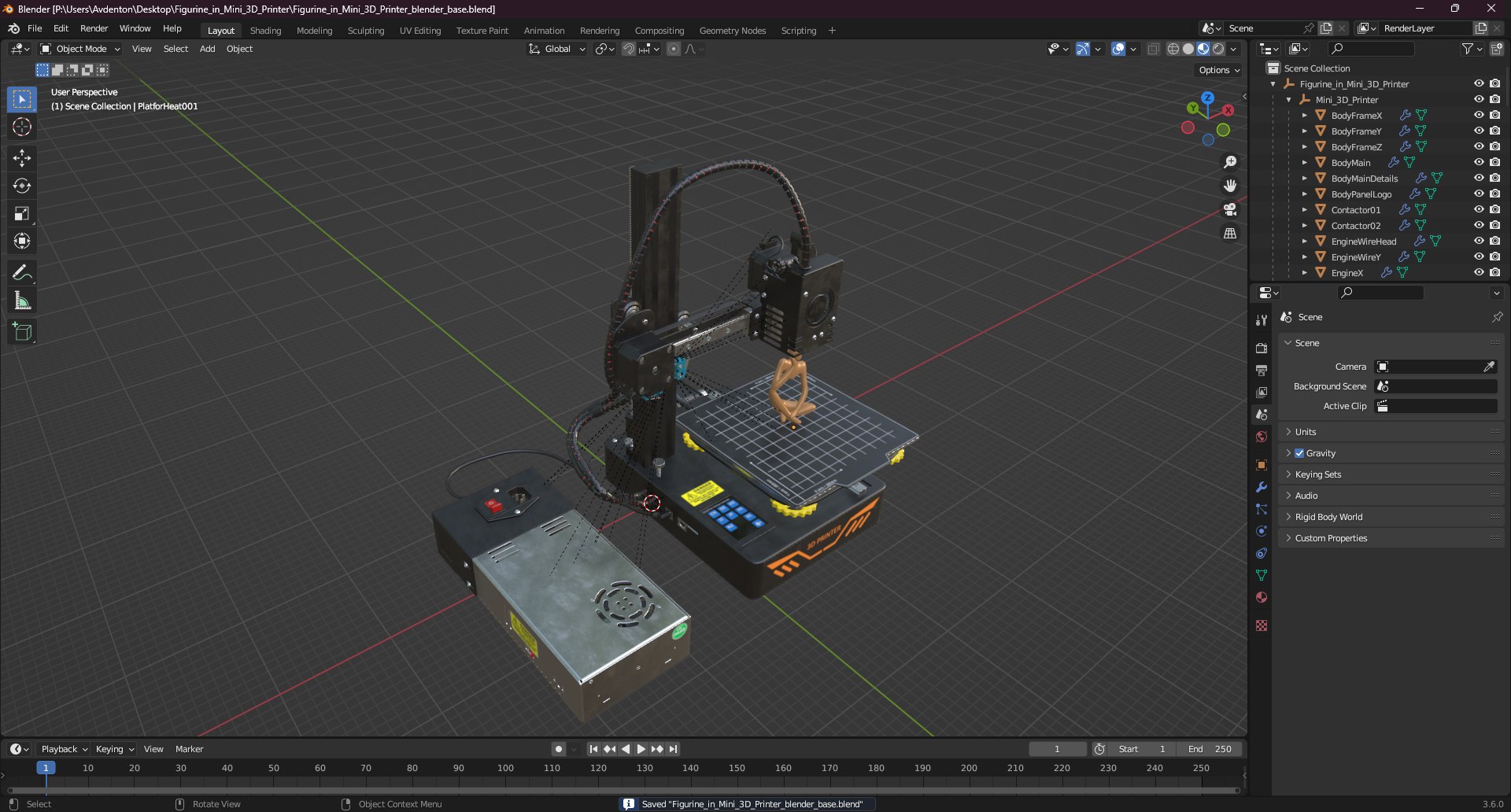The width and height of the screenshot is (1511, 812).
Task: Collapse the Mini_3D_Printer collection
Action: tap(1288, 100)
